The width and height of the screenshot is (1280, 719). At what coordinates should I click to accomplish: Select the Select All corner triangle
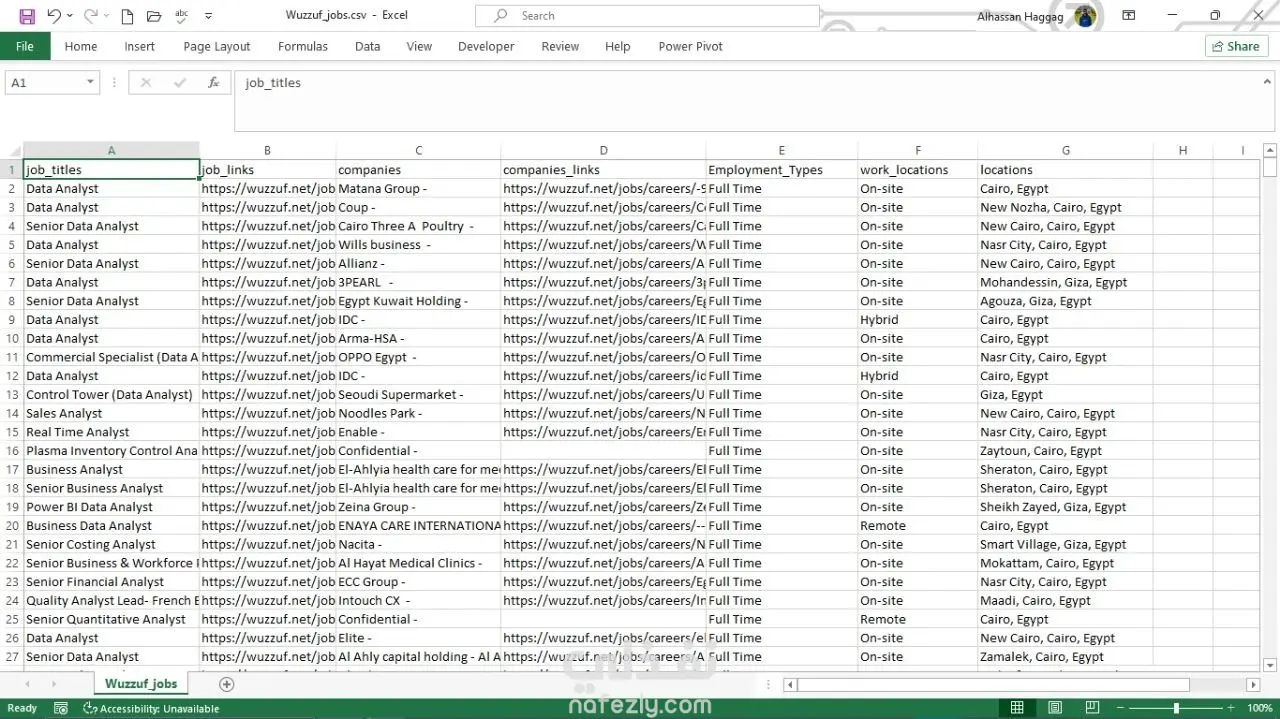pos(12,150)
